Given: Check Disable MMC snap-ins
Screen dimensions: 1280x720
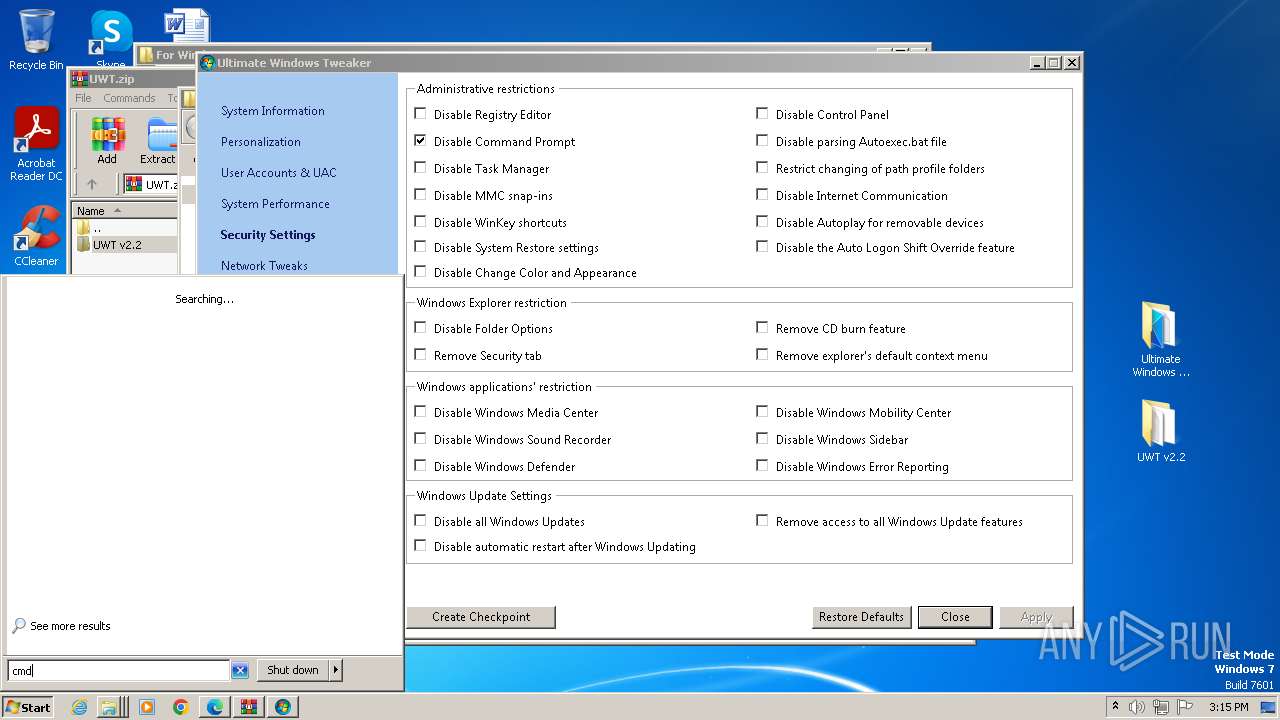Looking at the screenshot, I should pos(420,195).
